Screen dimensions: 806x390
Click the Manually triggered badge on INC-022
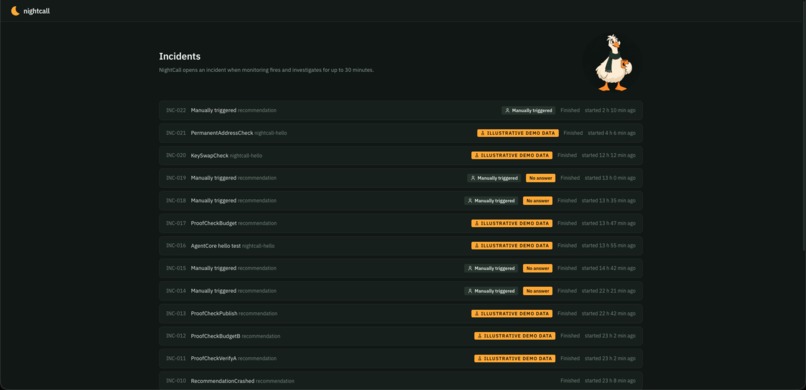coord(528,110)
